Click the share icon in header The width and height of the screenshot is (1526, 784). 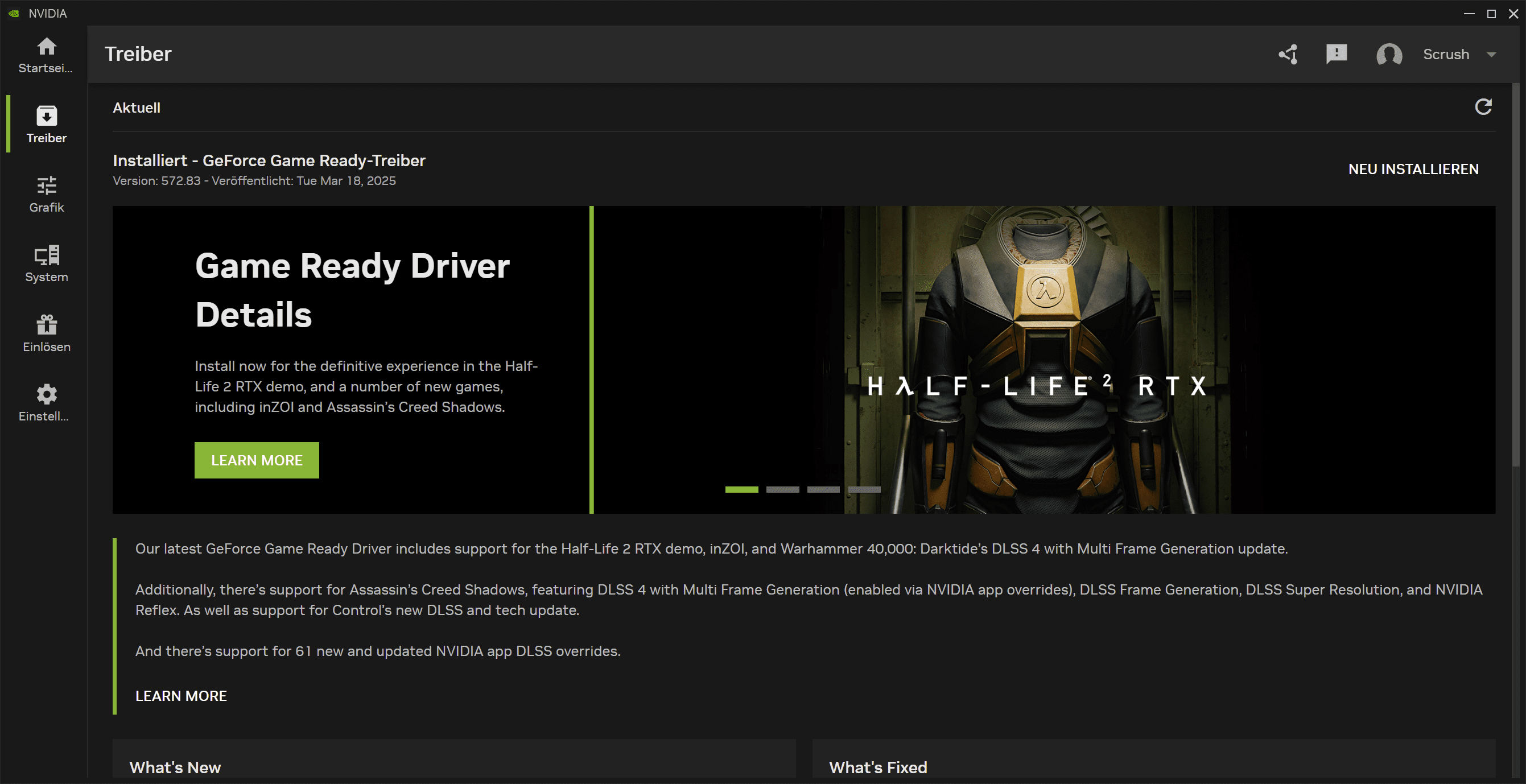coord(1288,54)
